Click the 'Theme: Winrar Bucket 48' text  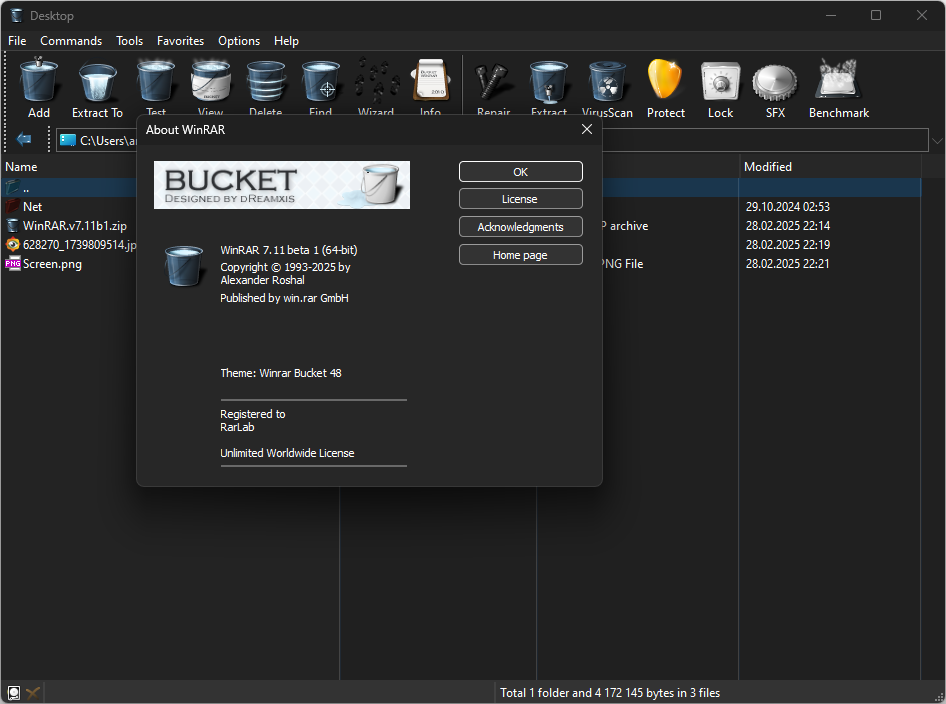click(281, 373)
